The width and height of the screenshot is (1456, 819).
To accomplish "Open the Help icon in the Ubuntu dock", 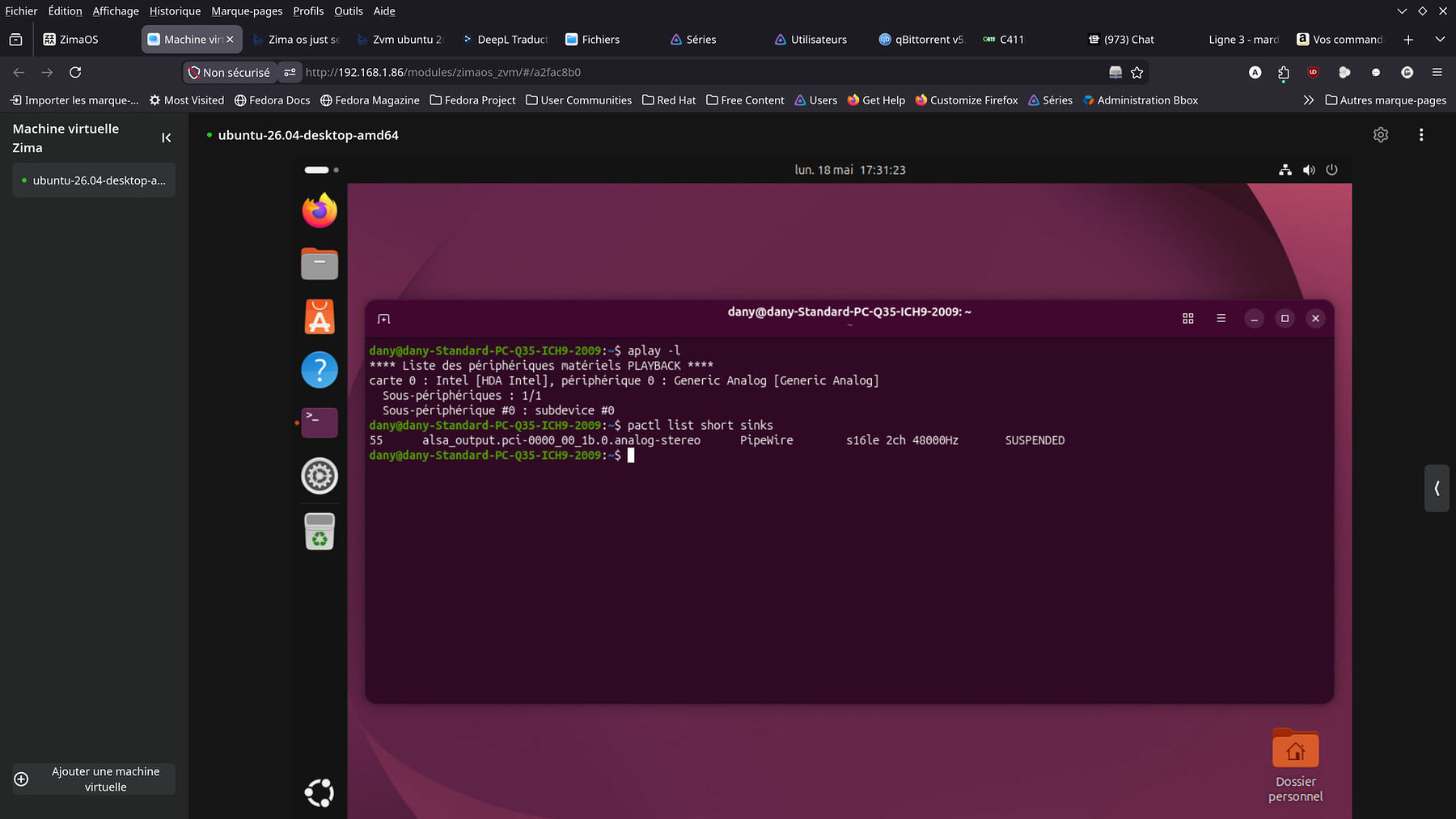I will (320, 370).
